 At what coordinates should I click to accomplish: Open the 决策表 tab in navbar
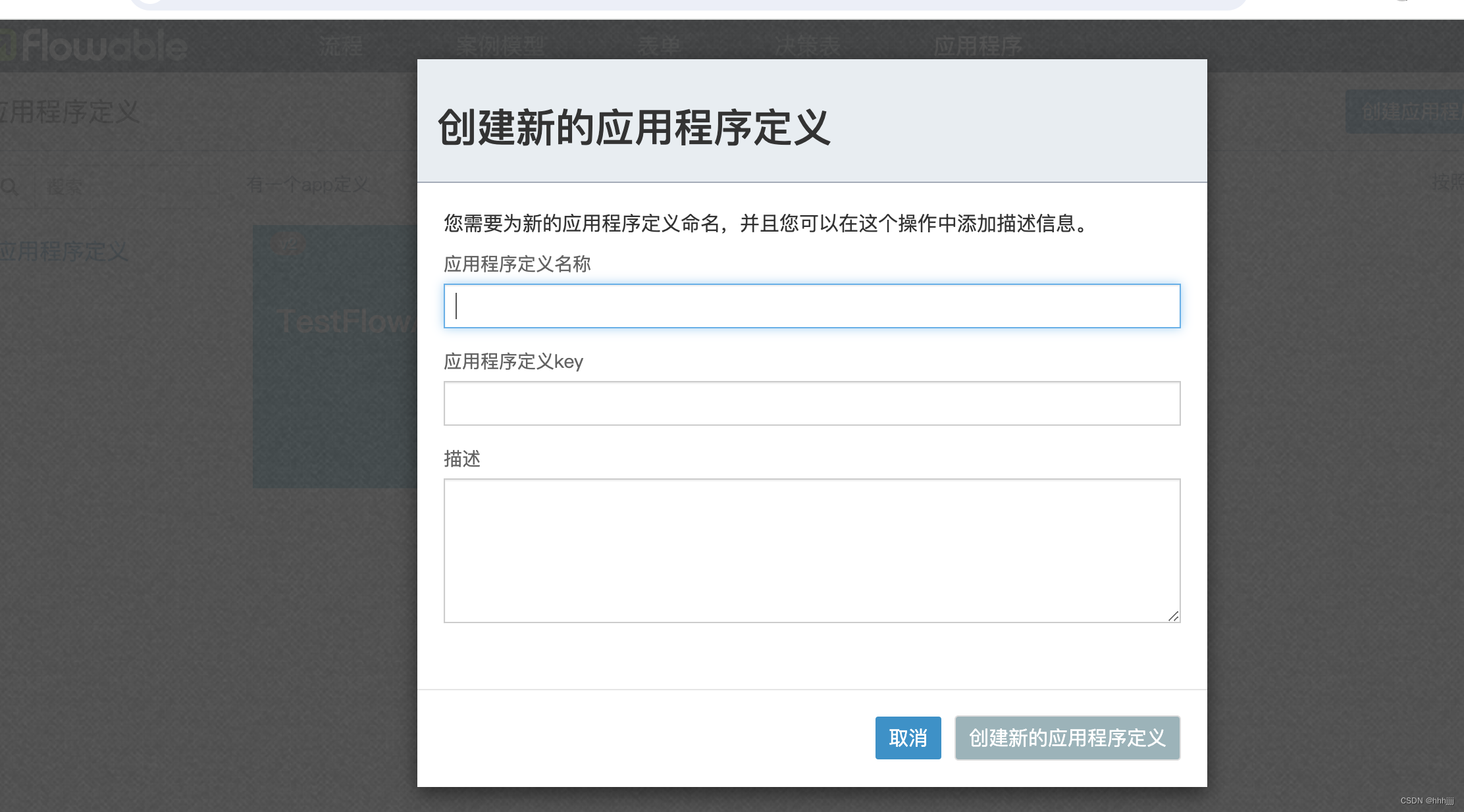(x=807, y=46)
